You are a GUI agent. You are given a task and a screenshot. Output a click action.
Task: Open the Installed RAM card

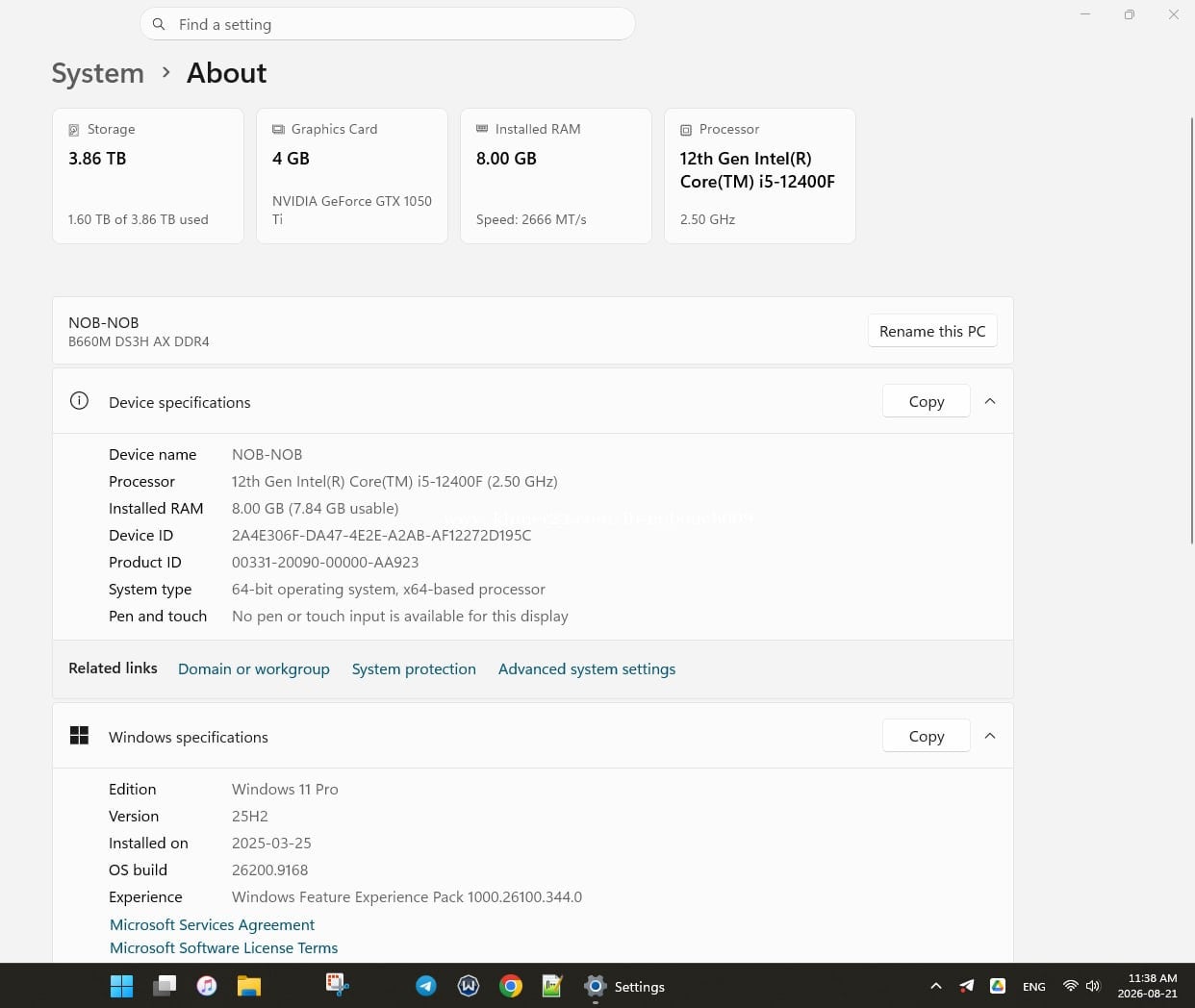point(556,176)
